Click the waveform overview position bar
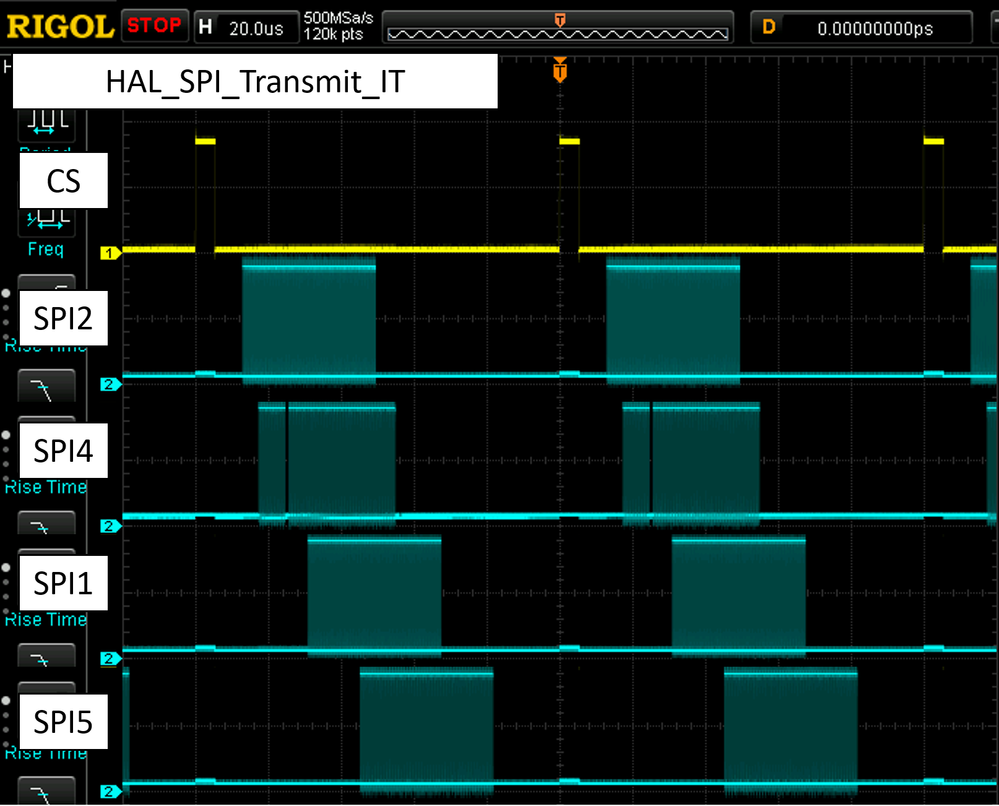Screen dimensions: 999x806 click(557, 26)
